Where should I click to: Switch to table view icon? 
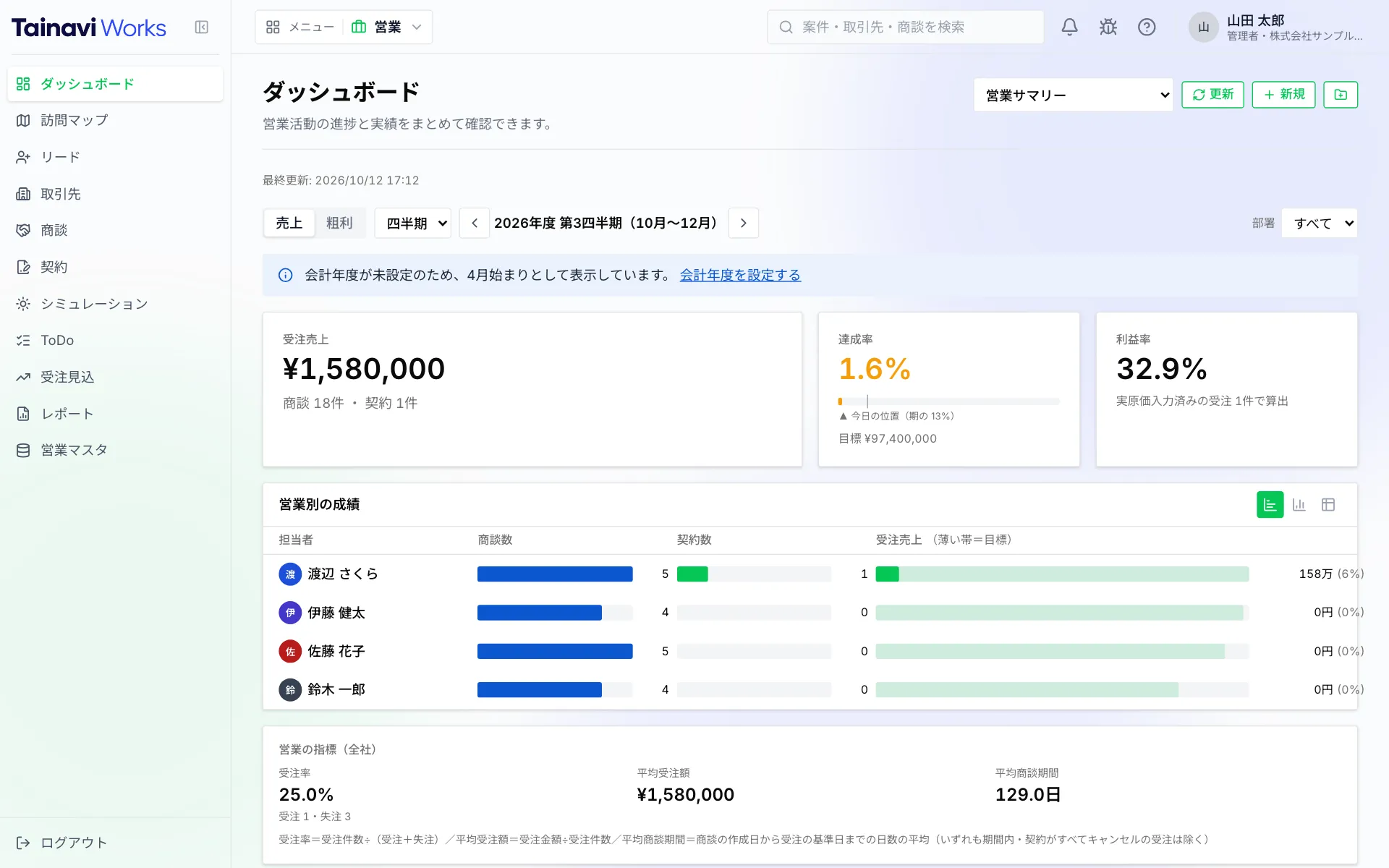(x=1328, y=505)
